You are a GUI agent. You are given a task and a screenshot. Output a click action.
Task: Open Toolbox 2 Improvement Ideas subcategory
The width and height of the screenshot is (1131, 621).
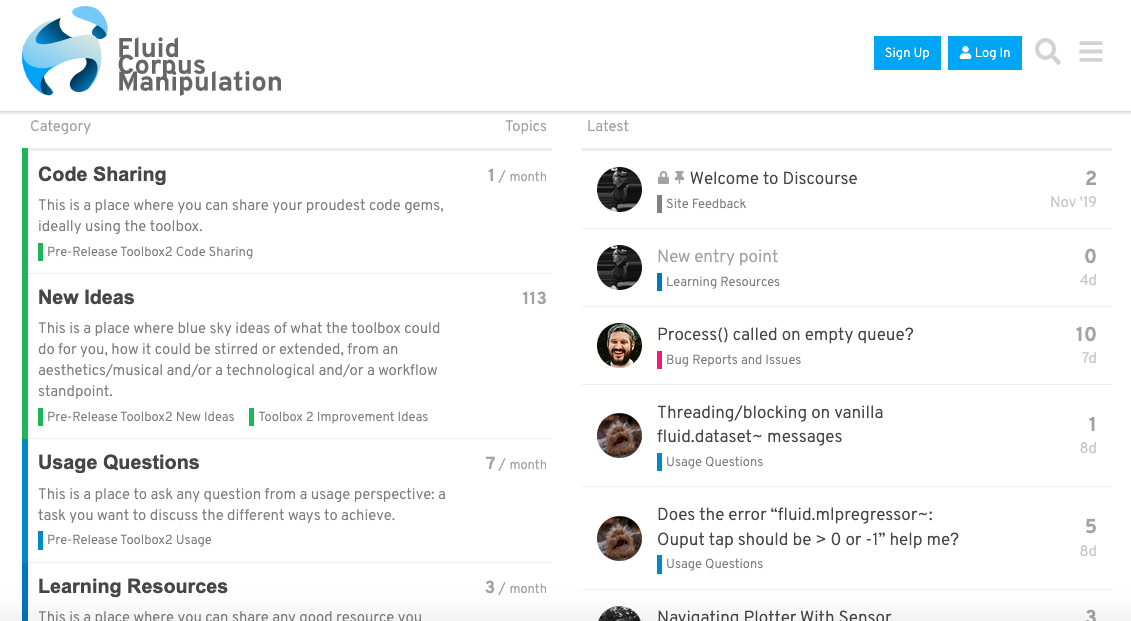(x=338, y=417)
